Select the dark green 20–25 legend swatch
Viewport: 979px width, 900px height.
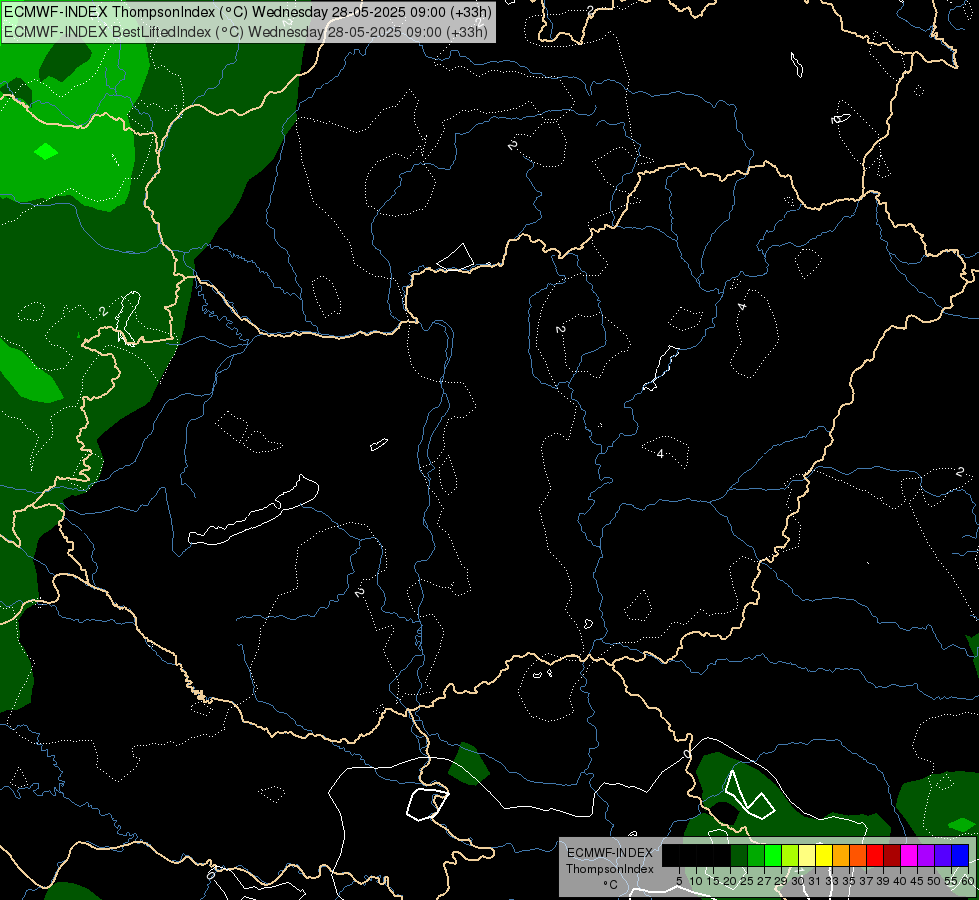point(739,855)
